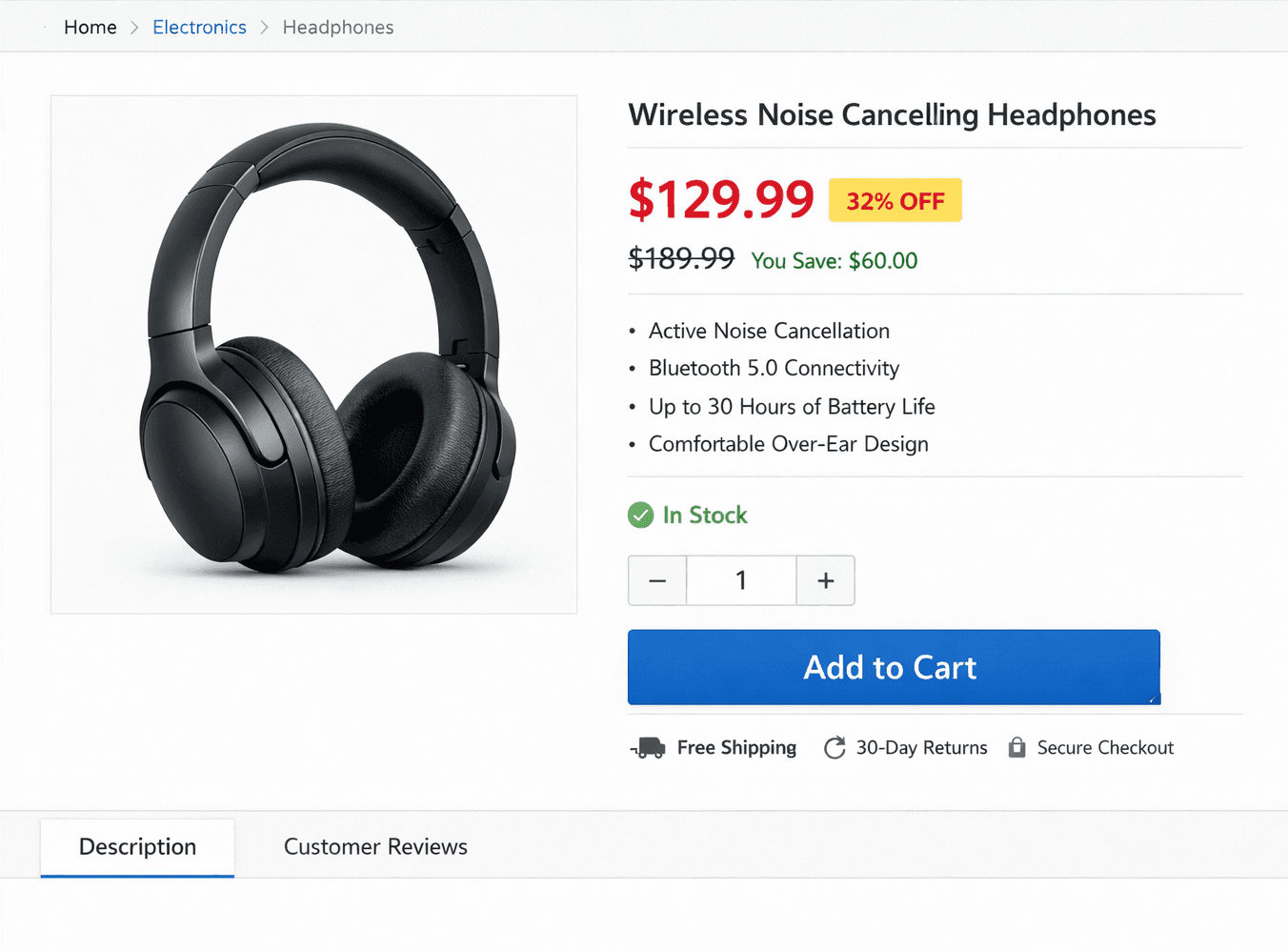Click the headphones product image
Screen dimensions: 1288x952
[313, 353]
